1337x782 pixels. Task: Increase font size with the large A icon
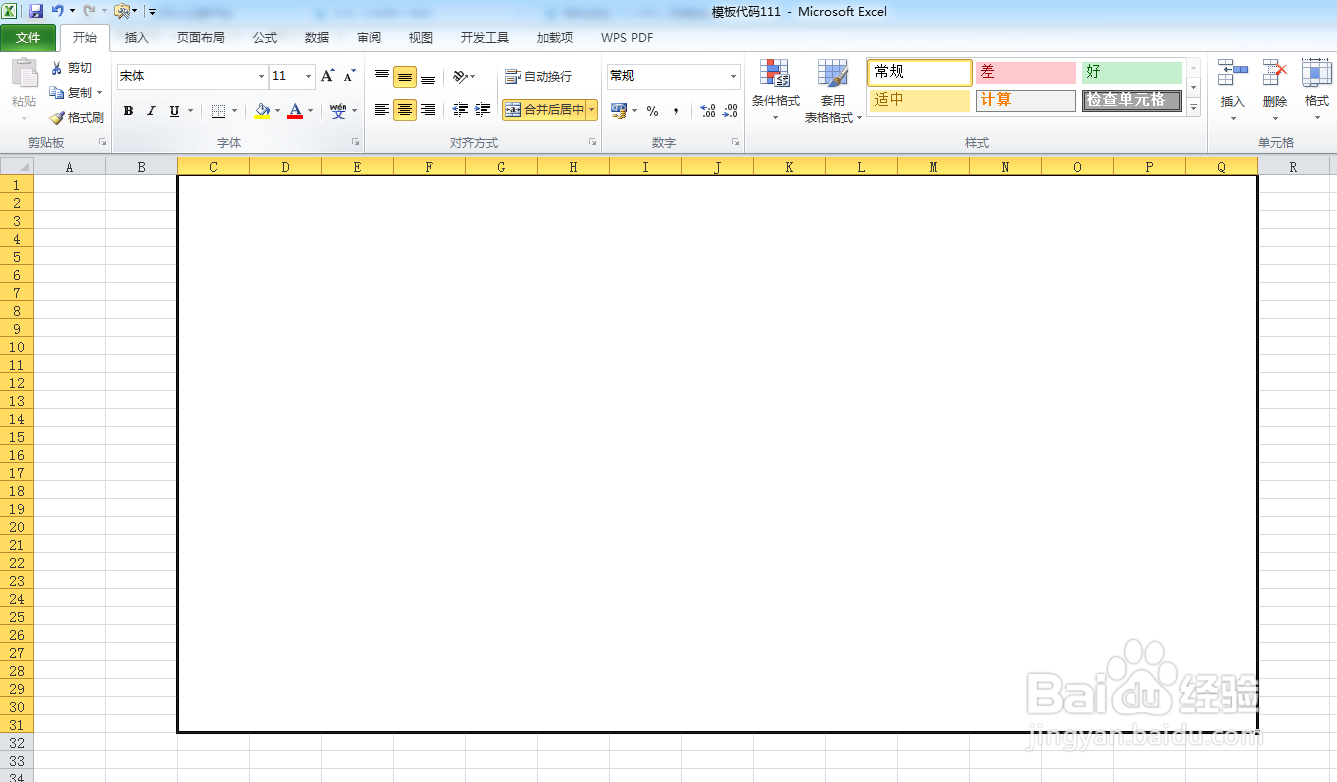click(327, 76)
